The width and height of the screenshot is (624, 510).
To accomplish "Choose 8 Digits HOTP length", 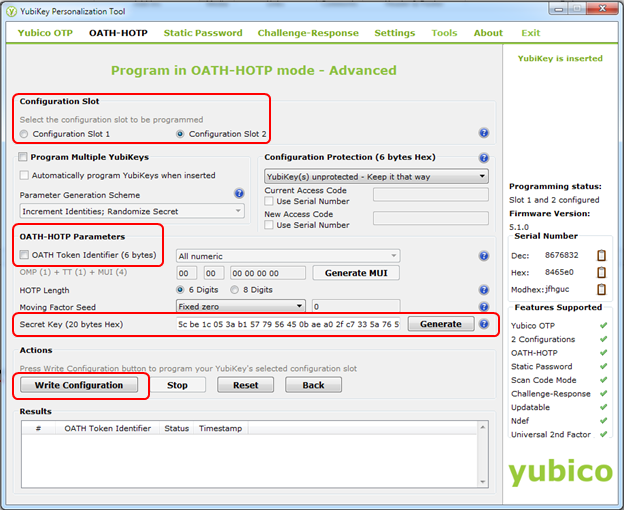I will pyautogui.click(x=234, y=290).
